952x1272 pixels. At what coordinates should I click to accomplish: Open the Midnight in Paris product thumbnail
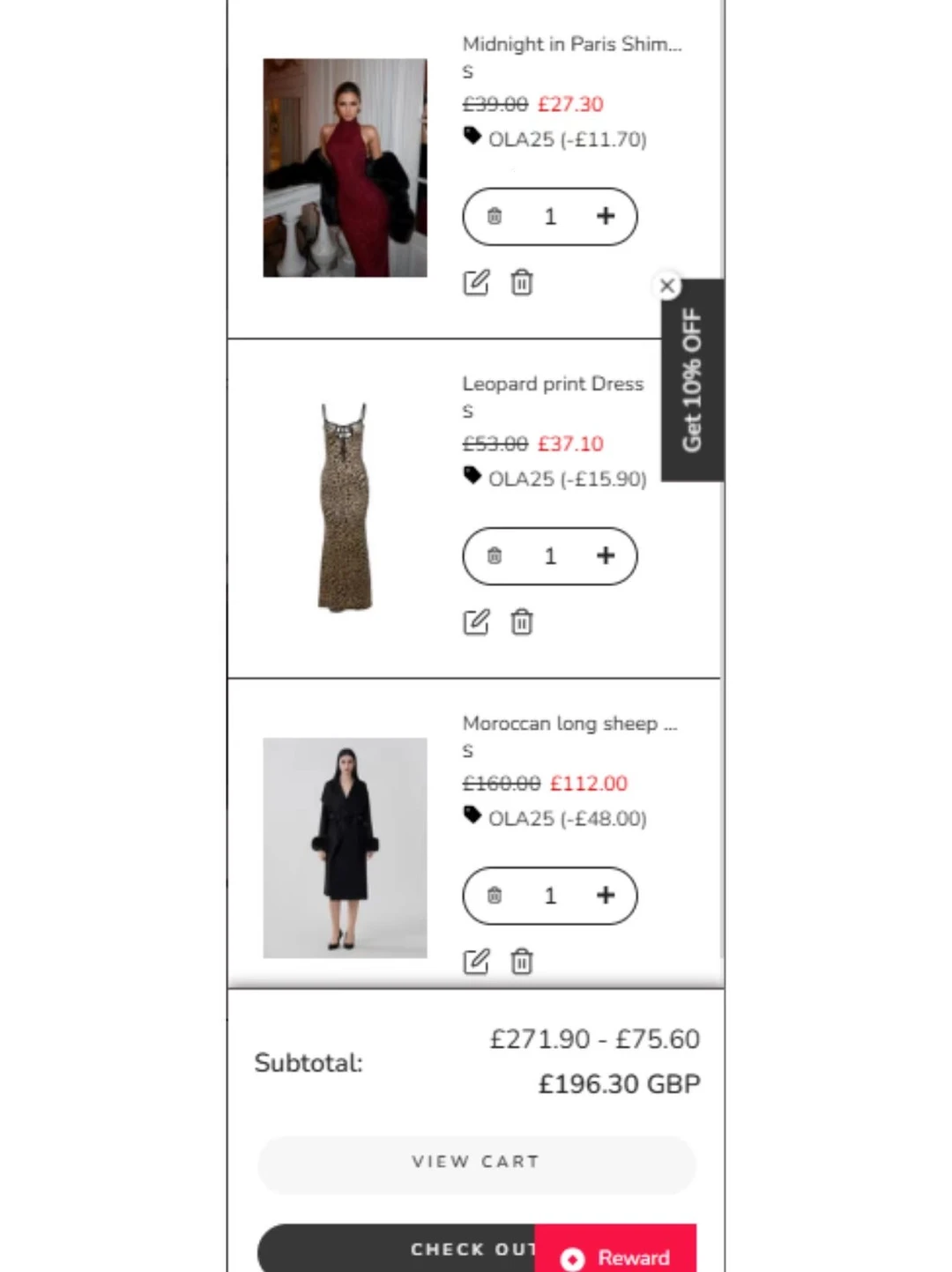pyautogui.click(x=345, y=167)
